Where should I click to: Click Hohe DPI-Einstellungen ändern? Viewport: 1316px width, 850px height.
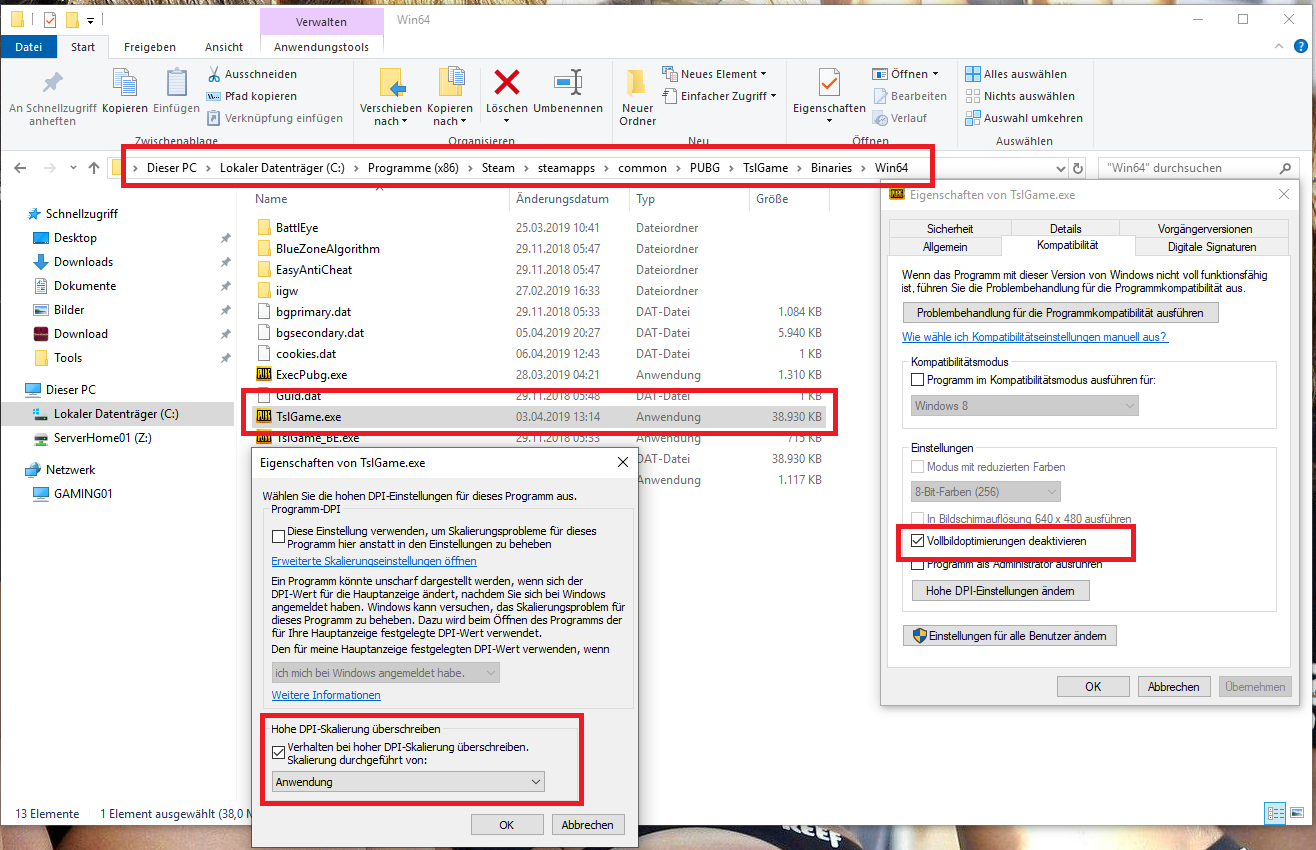[x=1000, y=591]
